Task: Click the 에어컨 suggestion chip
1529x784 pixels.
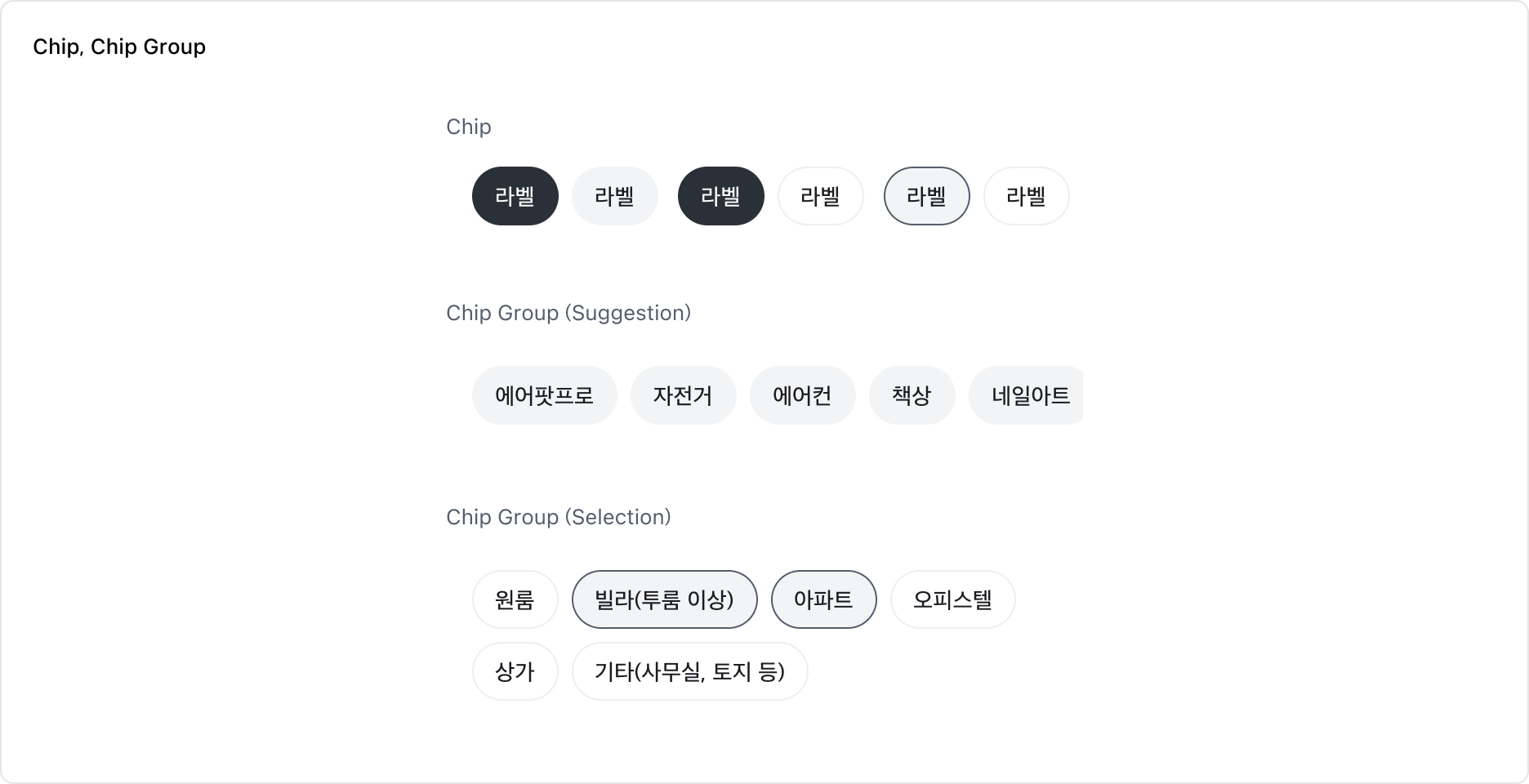Action: [x=803, y=395]
